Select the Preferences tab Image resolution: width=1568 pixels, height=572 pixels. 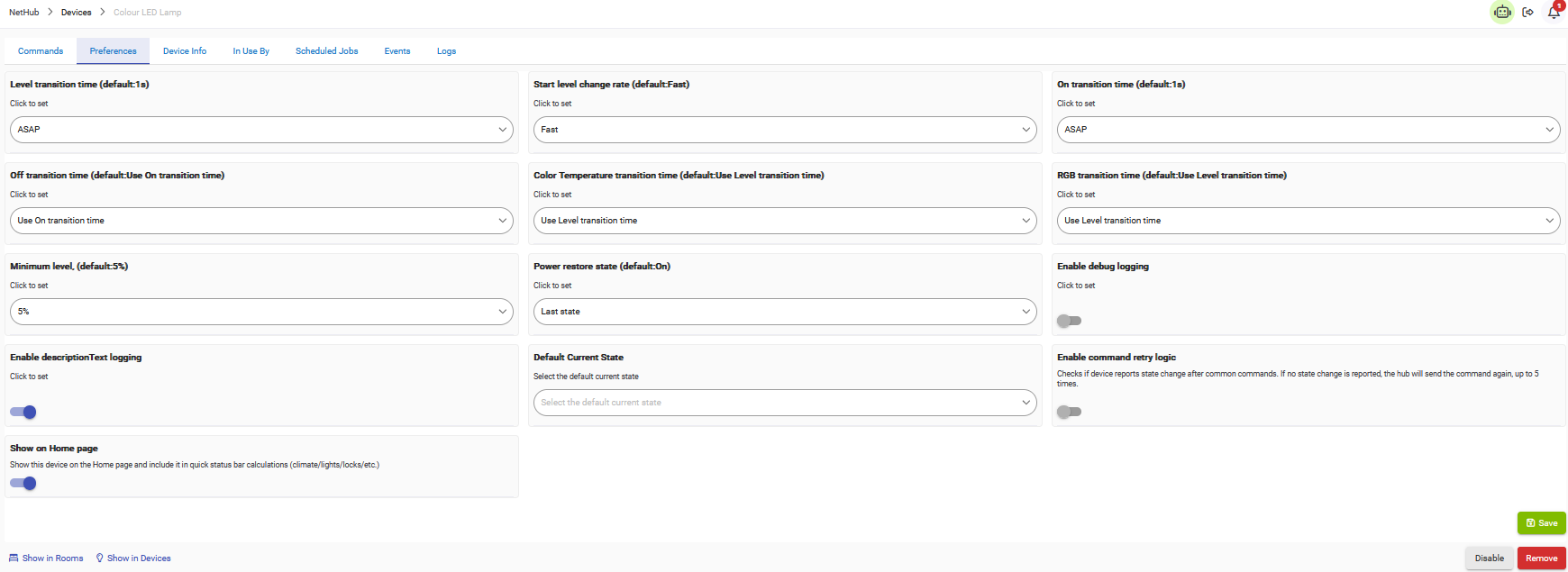tap(114, 51)
